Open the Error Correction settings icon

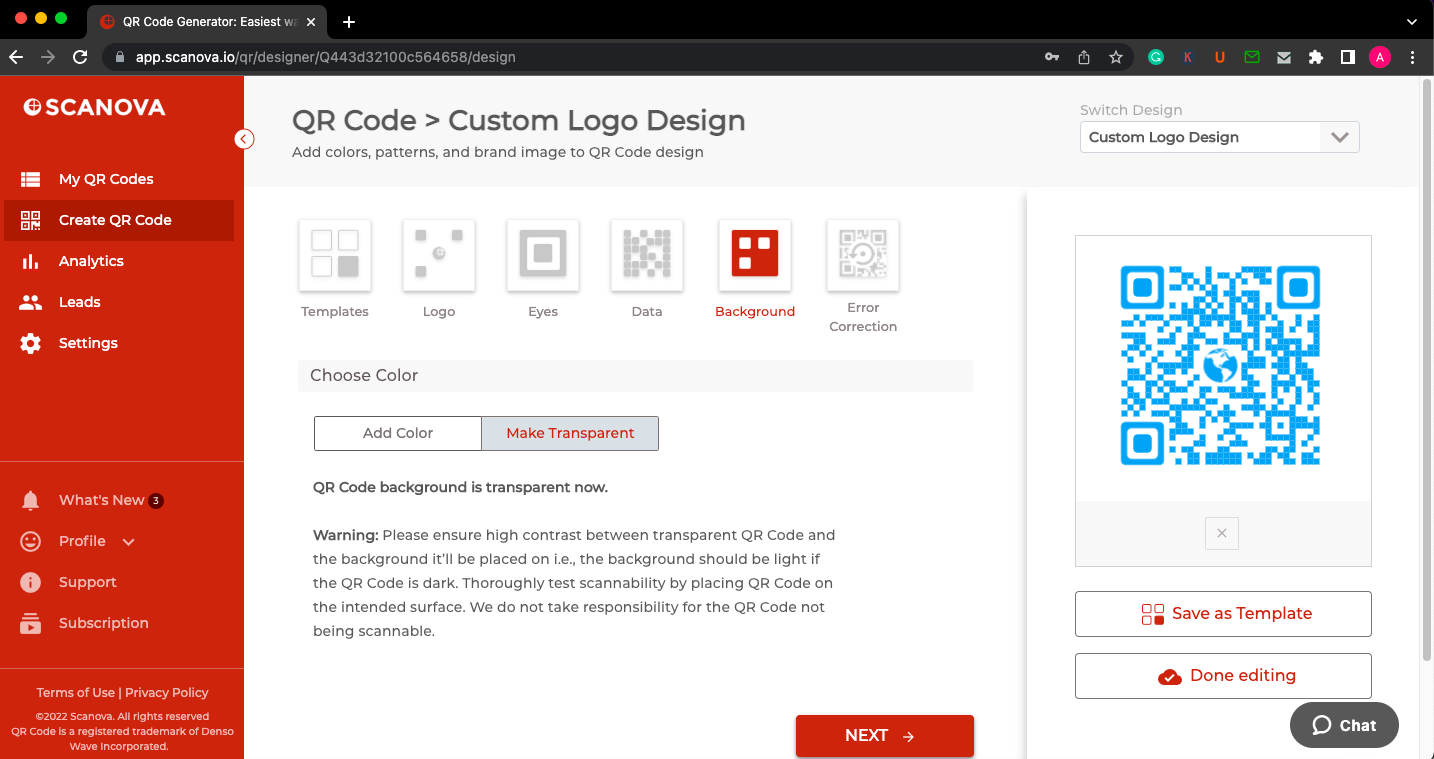[x=862, y=255]
